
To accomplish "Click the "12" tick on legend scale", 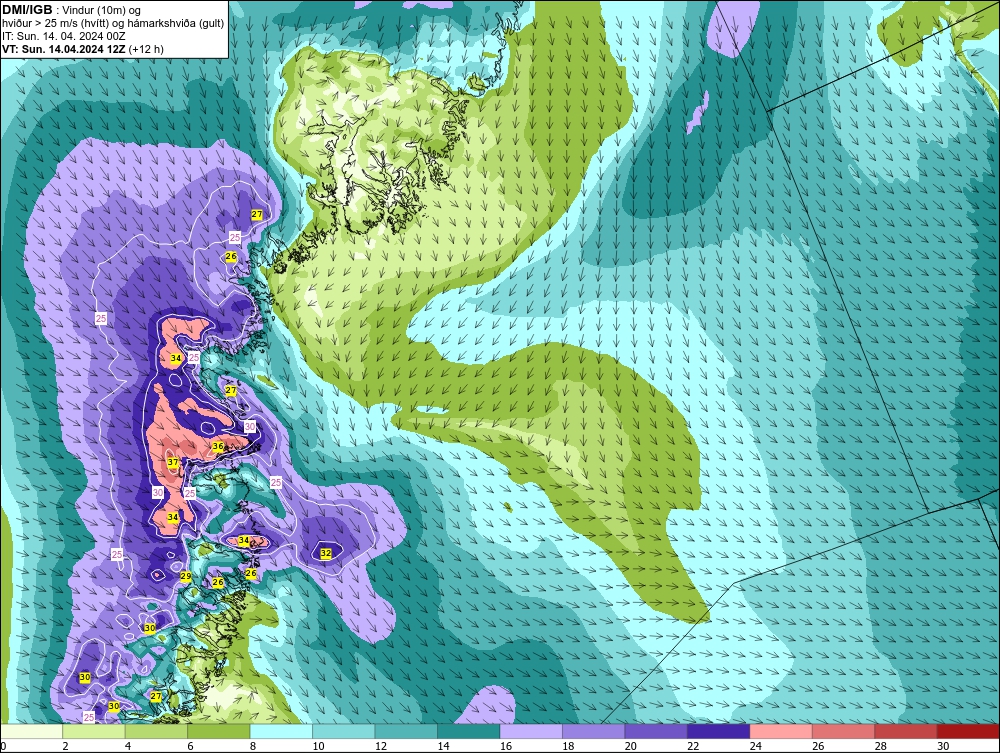I will 381,746.
